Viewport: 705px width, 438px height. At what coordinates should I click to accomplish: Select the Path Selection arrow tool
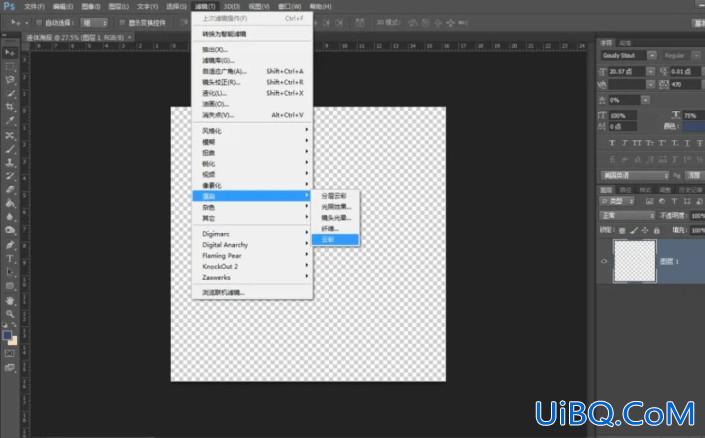click(x=9, y=272)
